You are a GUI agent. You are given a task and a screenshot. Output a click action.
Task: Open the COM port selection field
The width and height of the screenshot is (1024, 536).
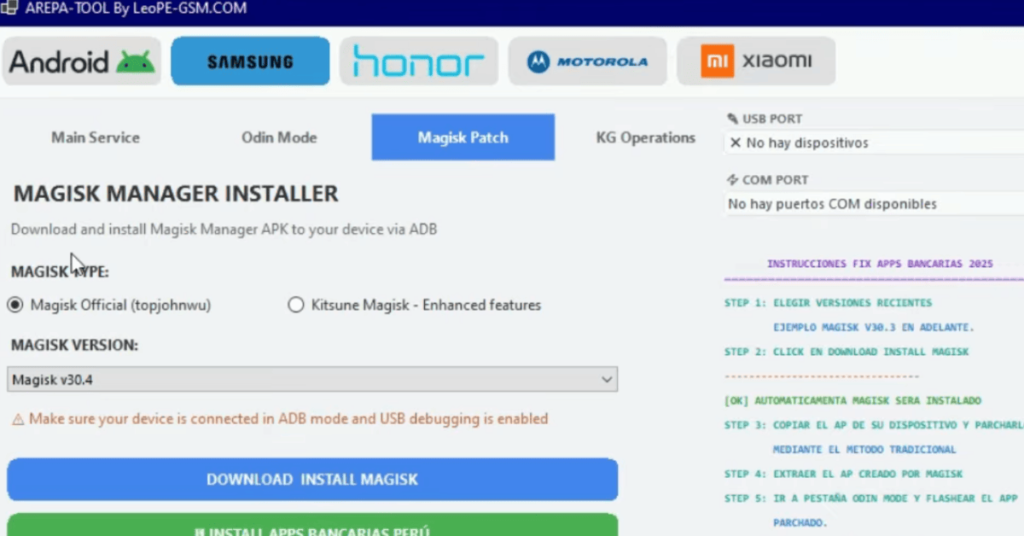click(874, 204)
